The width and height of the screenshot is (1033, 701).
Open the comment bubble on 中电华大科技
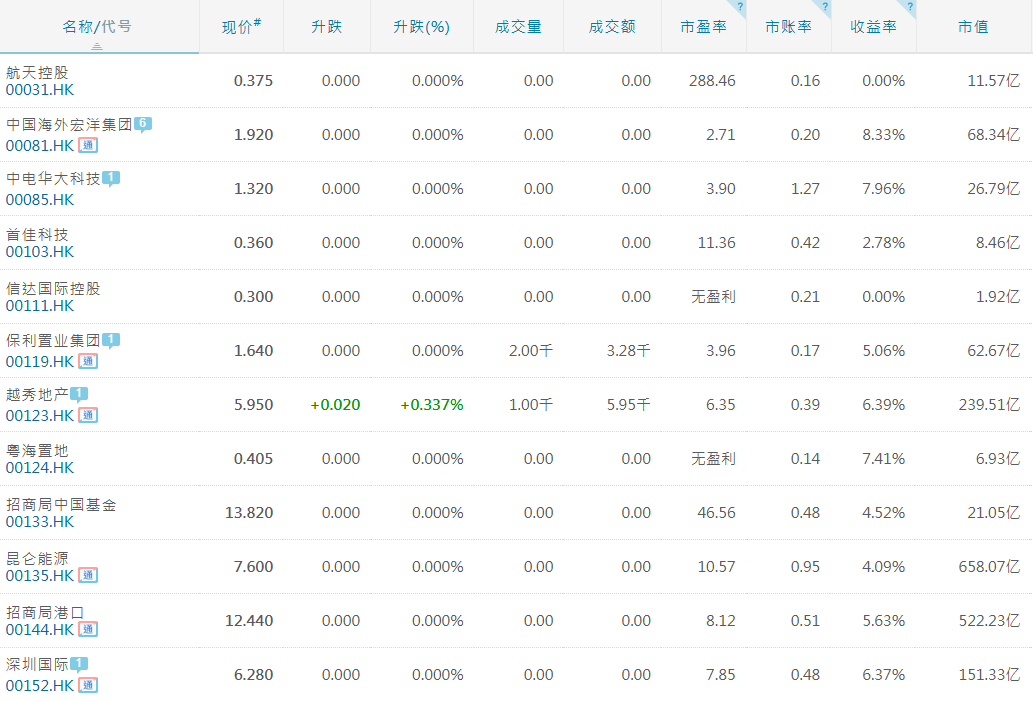point(111,179)
